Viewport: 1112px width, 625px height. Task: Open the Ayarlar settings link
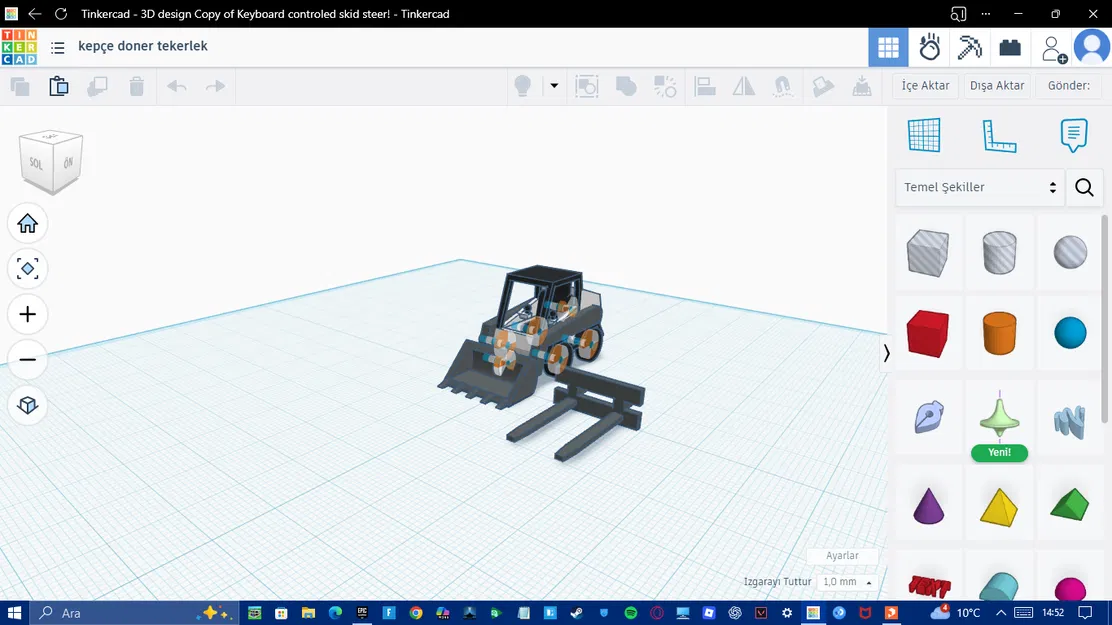[x=842, y=555]
